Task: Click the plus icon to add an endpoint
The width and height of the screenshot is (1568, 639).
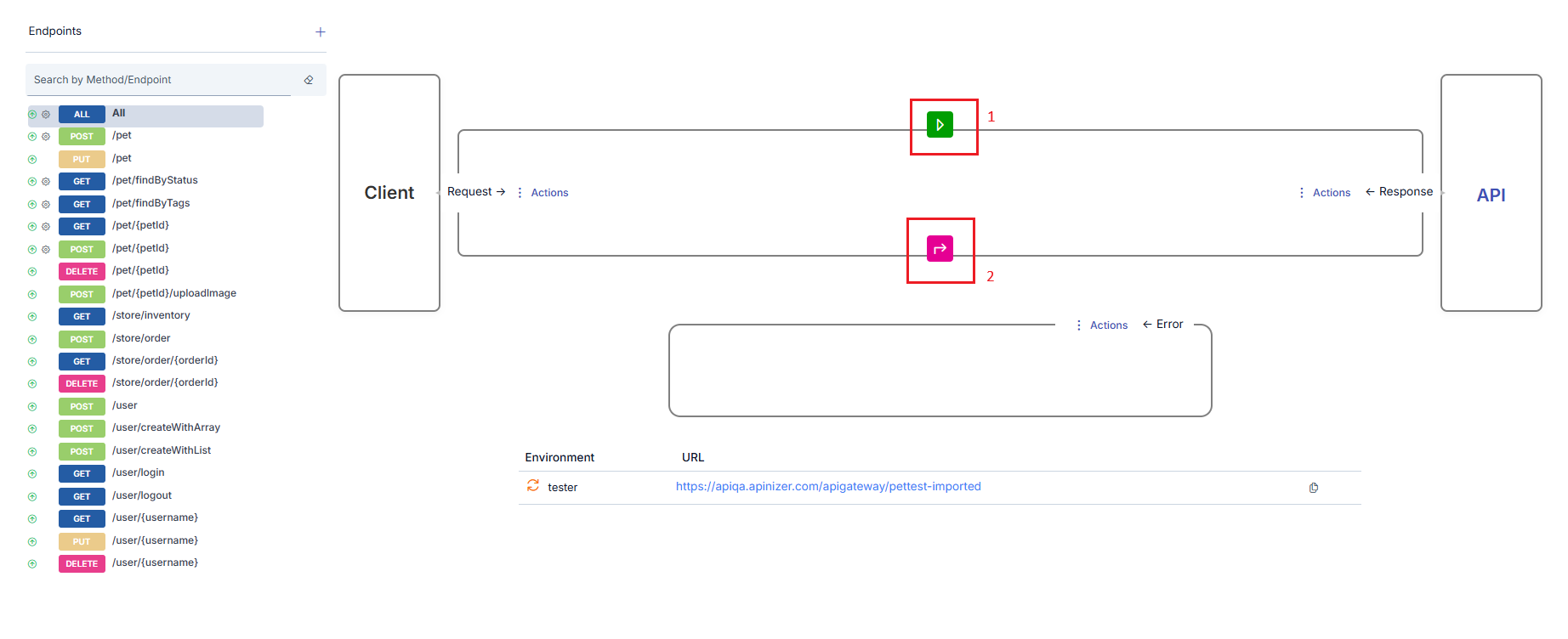Action: point(321,32)
